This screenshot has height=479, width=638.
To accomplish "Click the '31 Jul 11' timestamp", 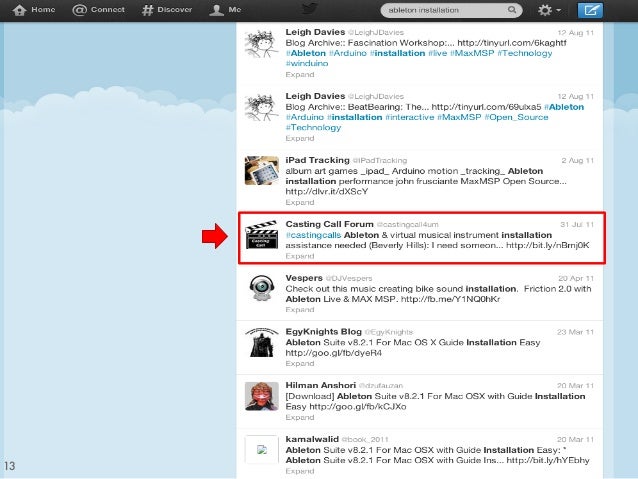I will 577,224.
